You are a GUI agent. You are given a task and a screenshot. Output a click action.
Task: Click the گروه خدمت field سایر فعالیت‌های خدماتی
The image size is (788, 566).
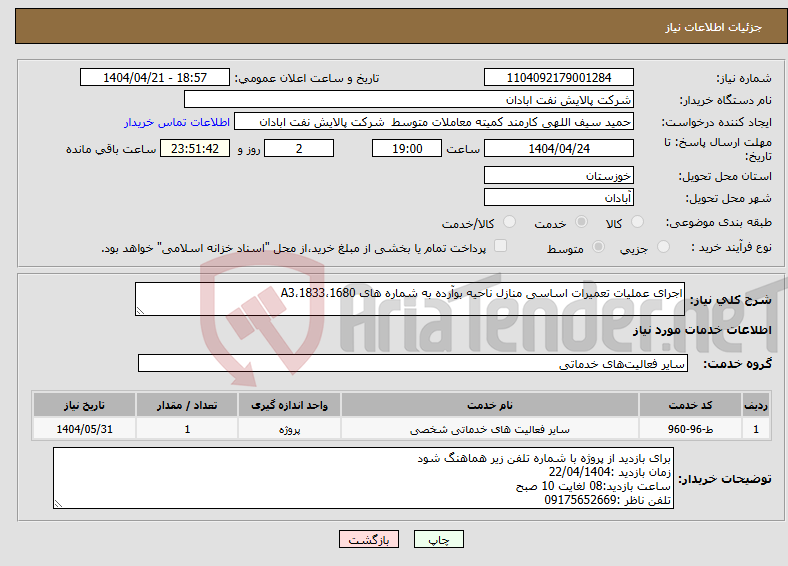tap(413, 363)
